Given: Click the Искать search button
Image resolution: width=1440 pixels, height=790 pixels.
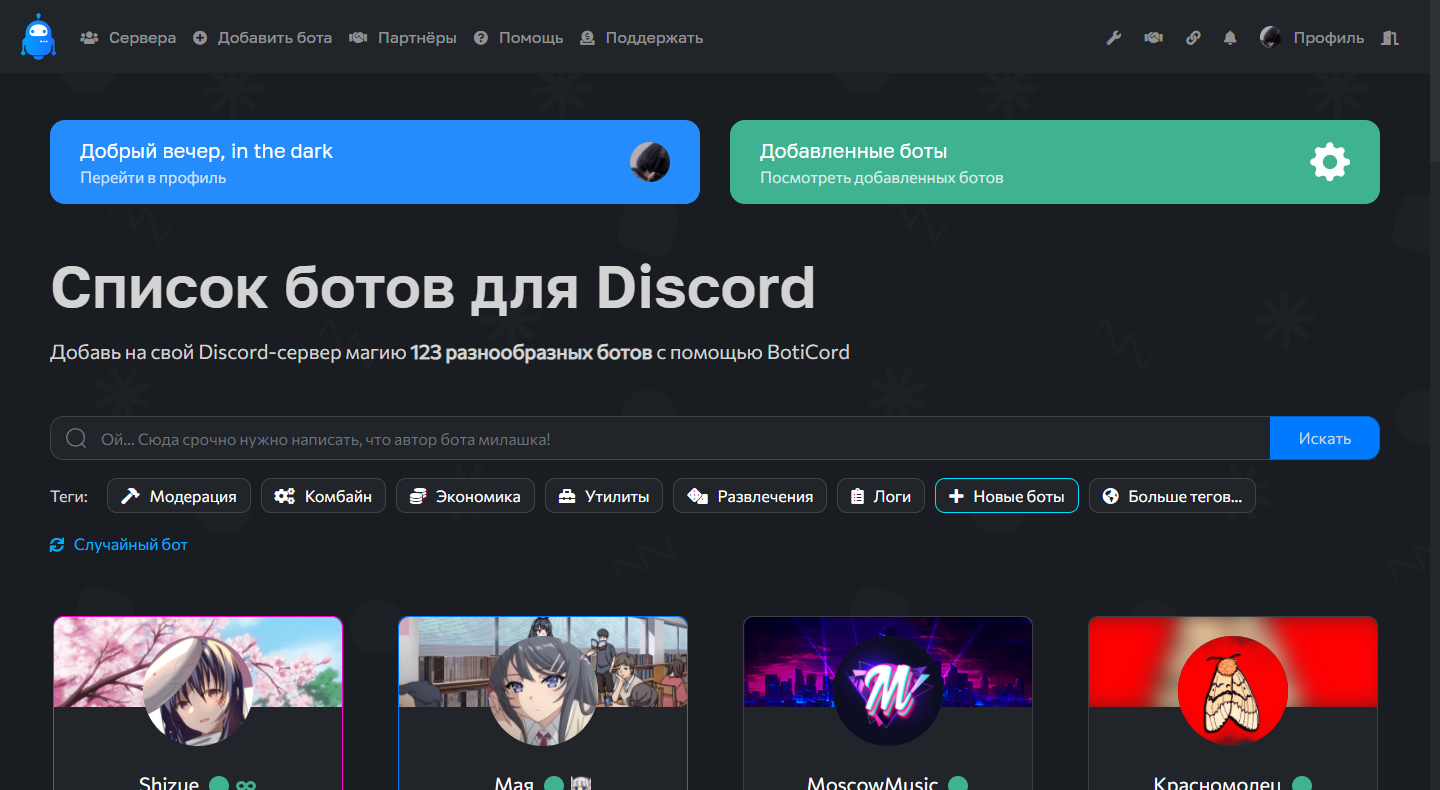Looking at the screenshot, I should coord(1325,438).
